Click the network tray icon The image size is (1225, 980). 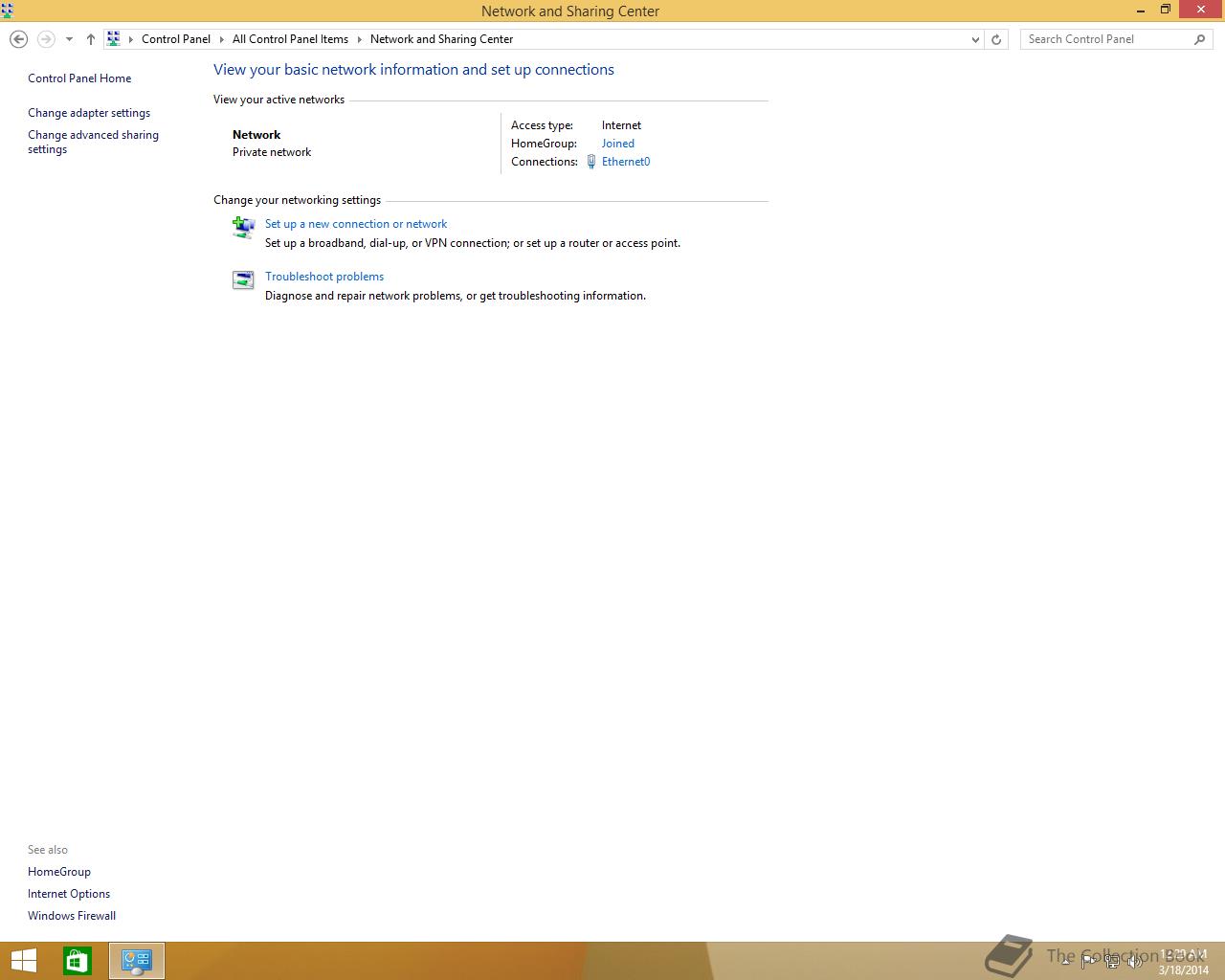[x=1112, y=961]
